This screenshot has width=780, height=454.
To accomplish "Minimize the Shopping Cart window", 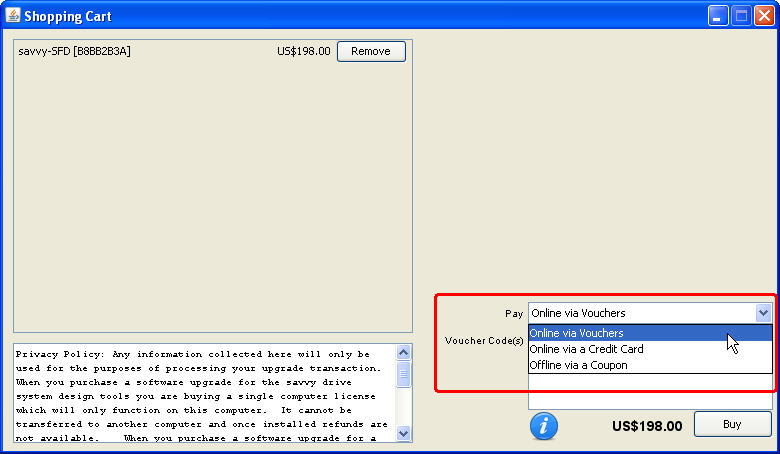I will [717, 15].
